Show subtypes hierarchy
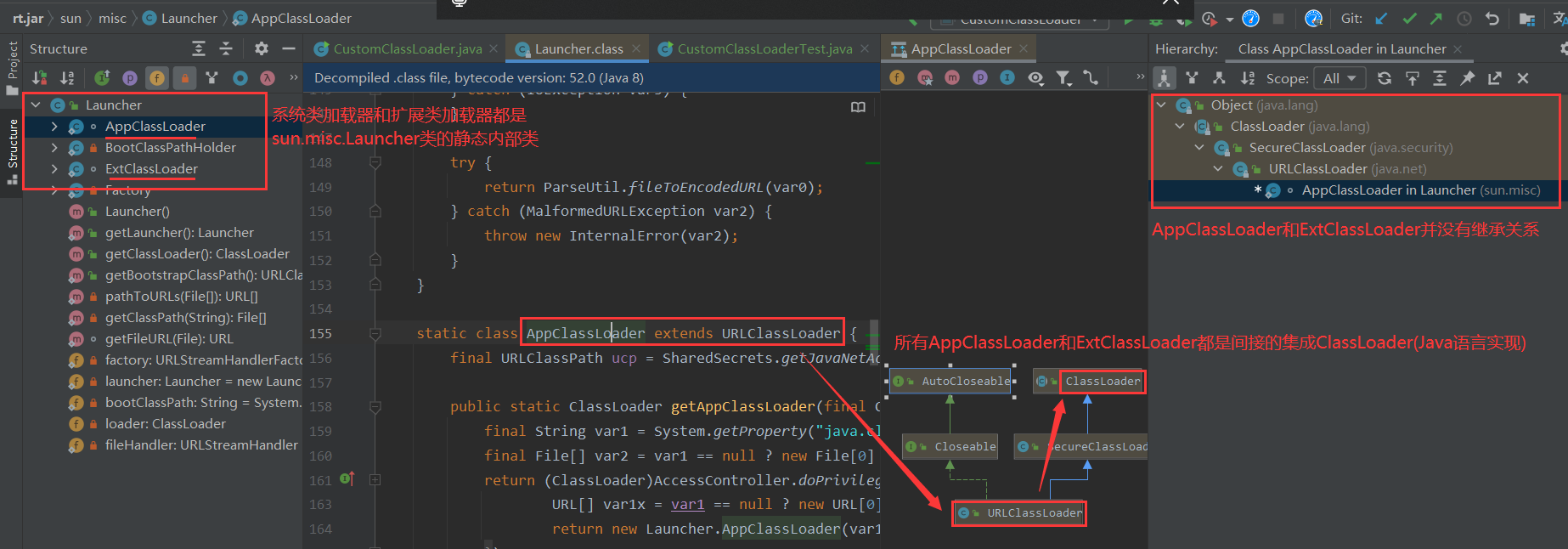Viewport: 1568px width, 549px height. click(x=1219, y=78)
